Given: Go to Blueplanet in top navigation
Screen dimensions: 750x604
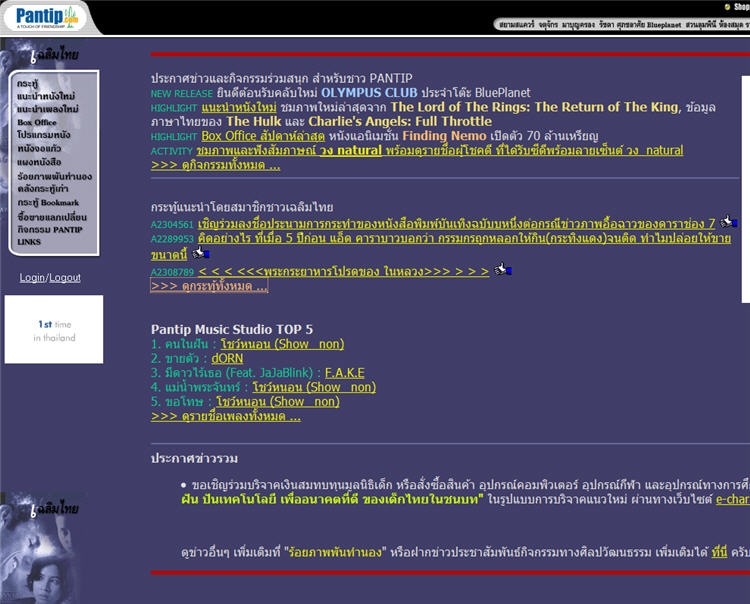Looking at the screenshot, I should (664, 24).
